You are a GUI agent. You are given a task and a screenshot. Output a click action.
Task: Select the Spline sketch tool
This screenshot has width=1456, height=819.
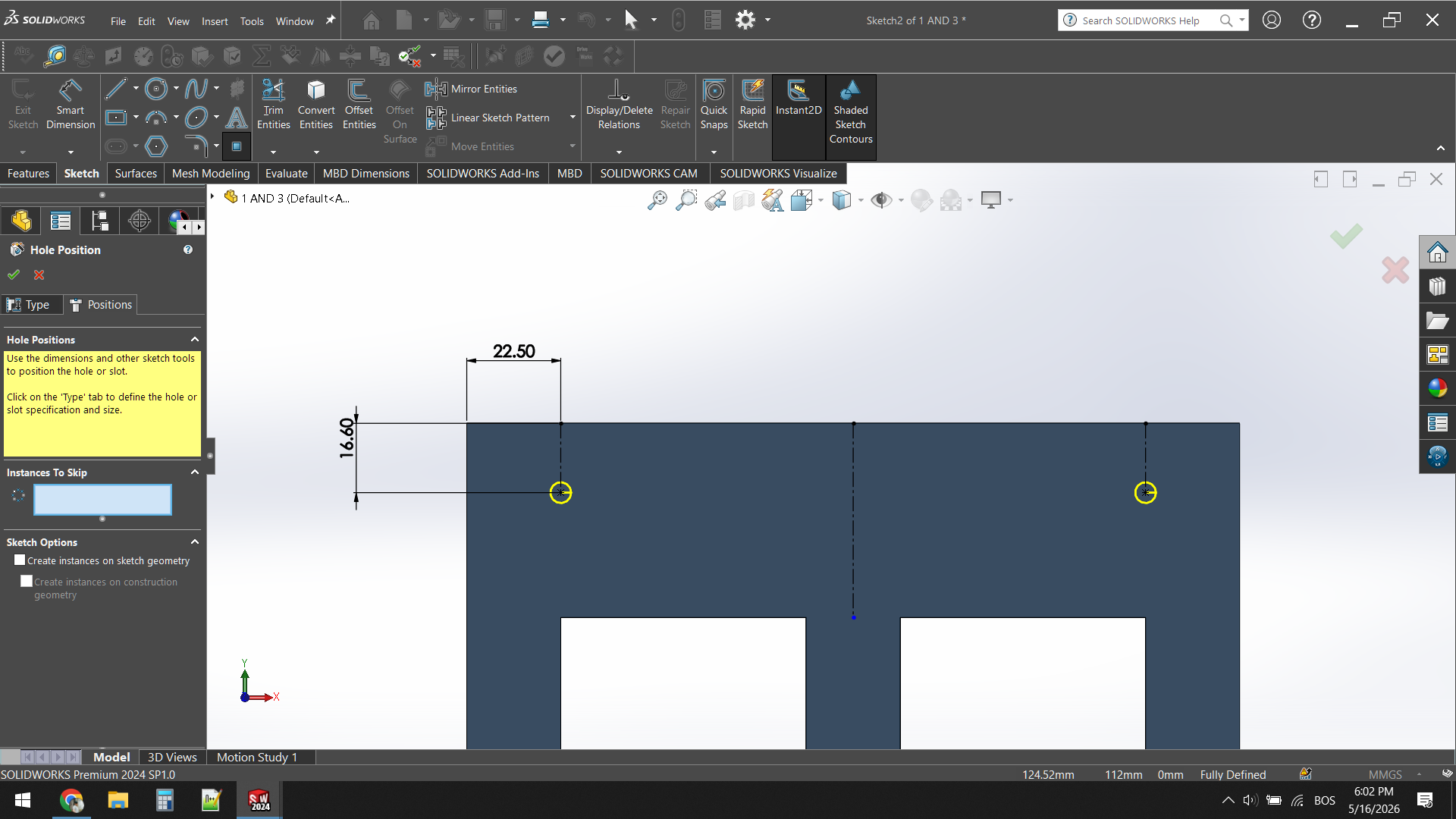[x=196, y=89]
